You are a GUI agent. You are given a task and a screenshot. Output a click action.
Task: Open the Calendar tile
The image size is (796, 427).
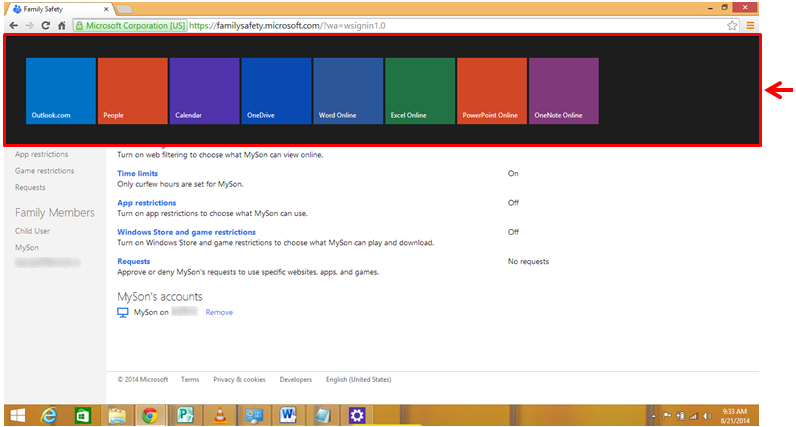(205, 91)
